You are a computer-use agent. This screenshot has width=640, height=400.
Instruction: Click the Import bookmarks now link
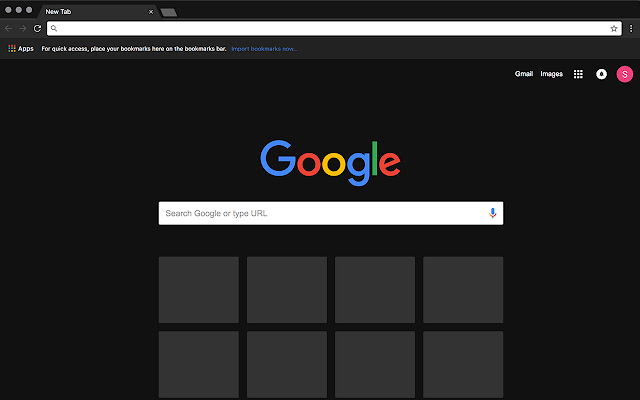(264, 49)
